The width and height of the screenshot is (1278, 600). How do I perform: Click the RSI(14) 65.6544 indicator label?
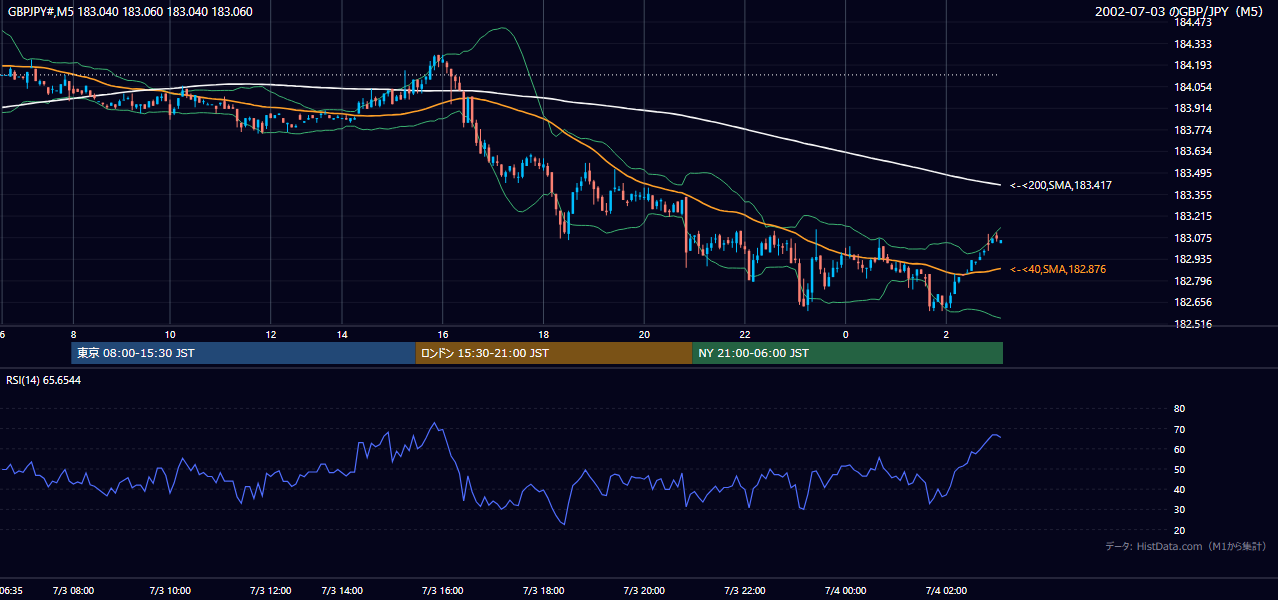[x=44, y=381]
